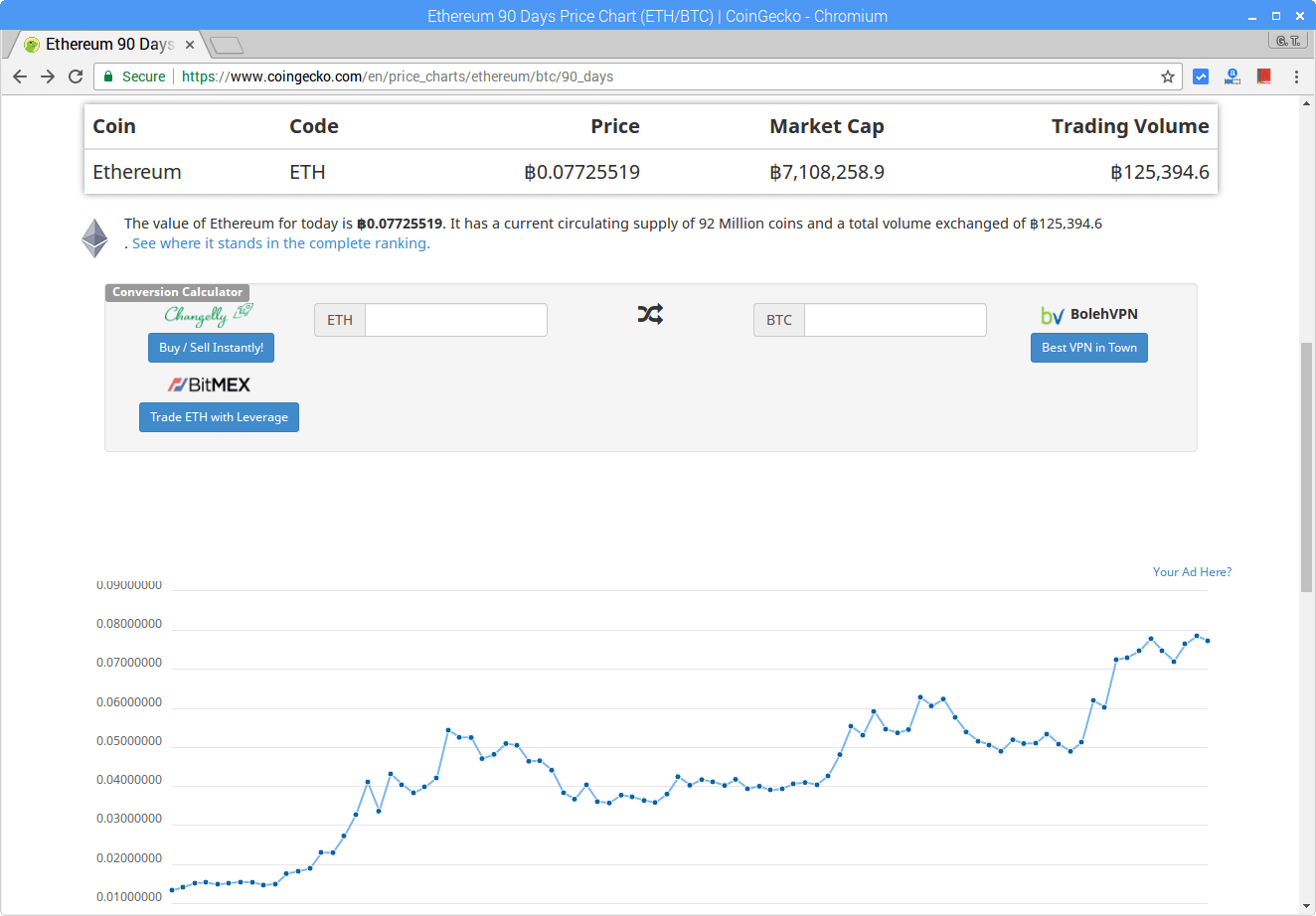This screenshot has height=916, width=1316.
Task: Click the Buy / Sell Instantly! button
Action: point(211,348)
